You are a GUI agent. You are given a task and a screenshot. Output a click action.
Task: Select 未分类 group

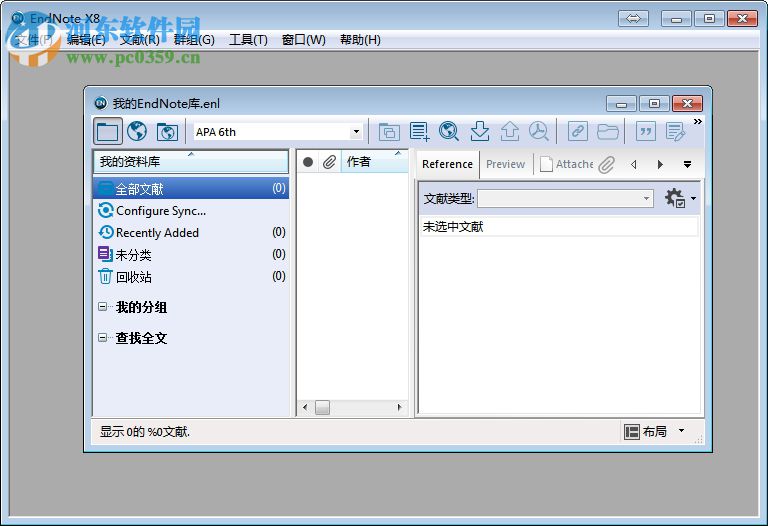(x=191, y=255)
